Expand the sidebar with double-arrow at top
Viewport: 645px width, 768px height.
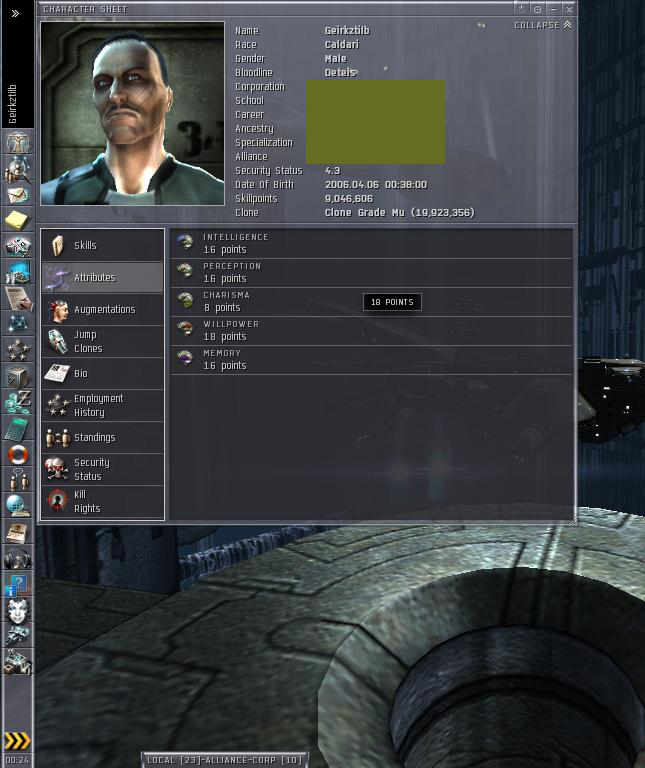[16, 13]
